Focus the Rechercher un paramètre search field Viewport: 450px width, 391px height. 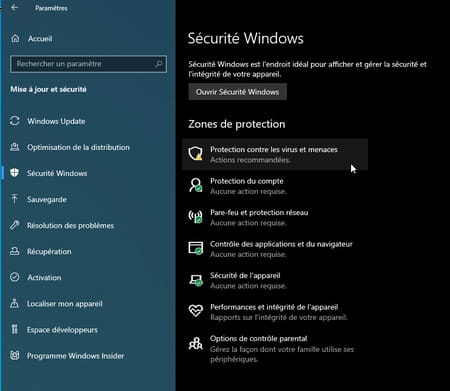[x=88, y=64]
